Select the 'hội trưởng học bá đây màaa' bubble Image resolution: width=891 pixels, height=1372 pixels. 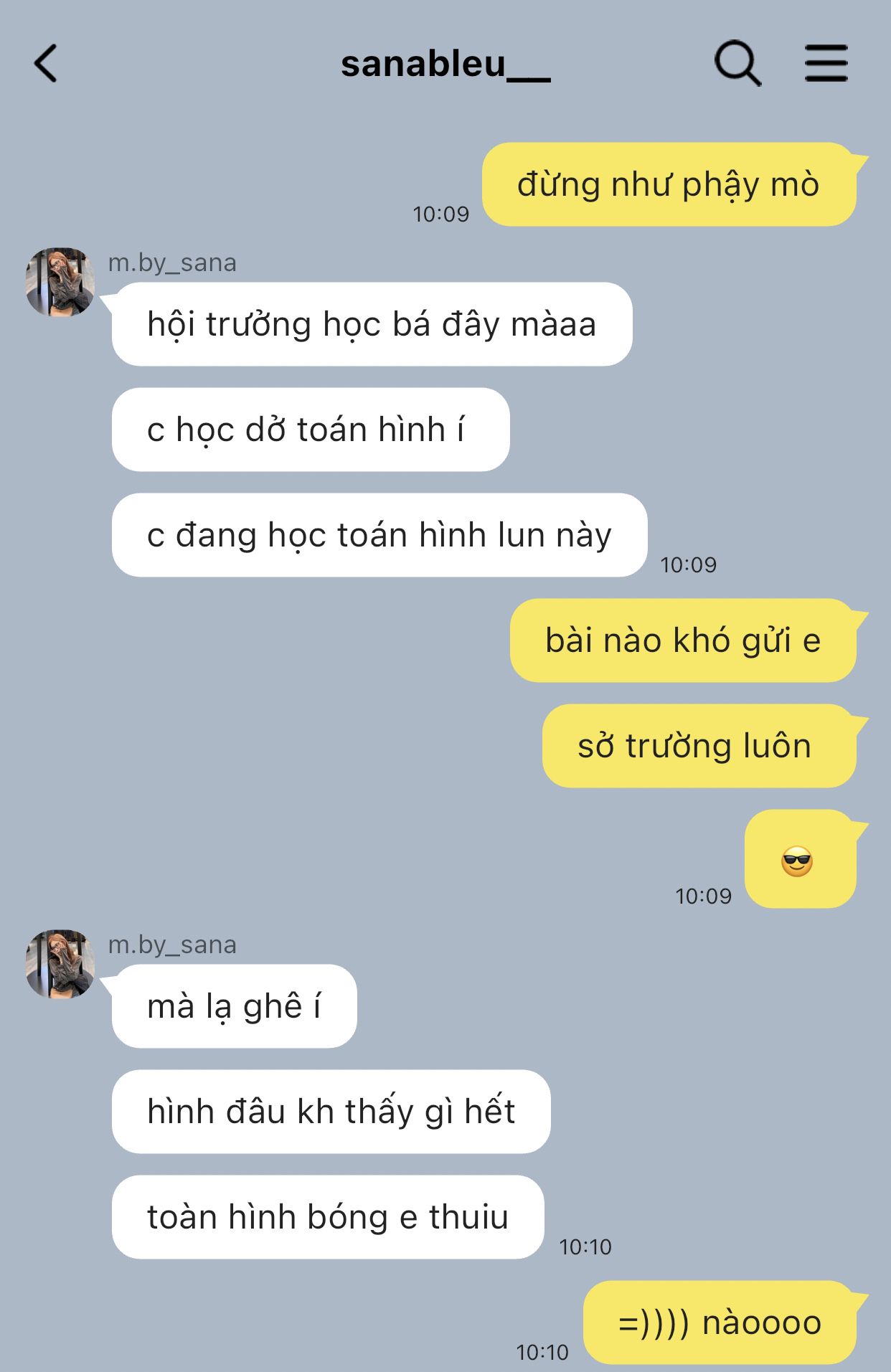(x=372, y=324)
